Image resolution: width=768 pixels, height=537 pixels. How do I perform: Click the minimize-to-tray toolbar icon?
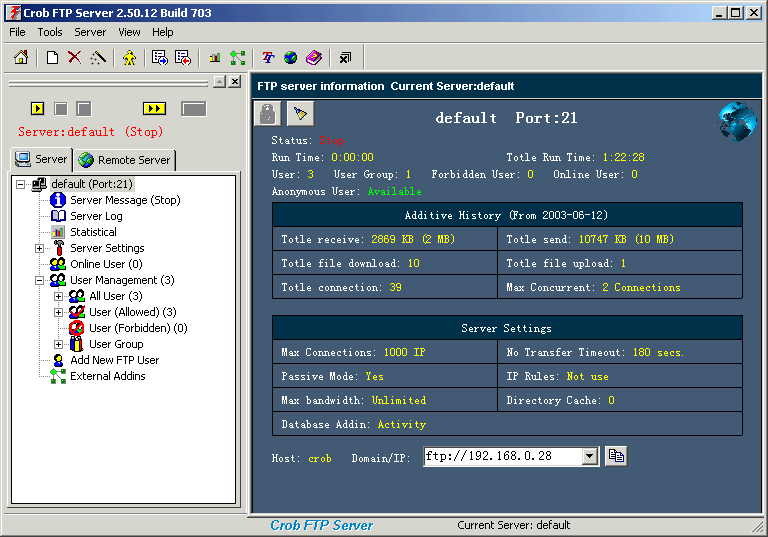tap(345, 57)
